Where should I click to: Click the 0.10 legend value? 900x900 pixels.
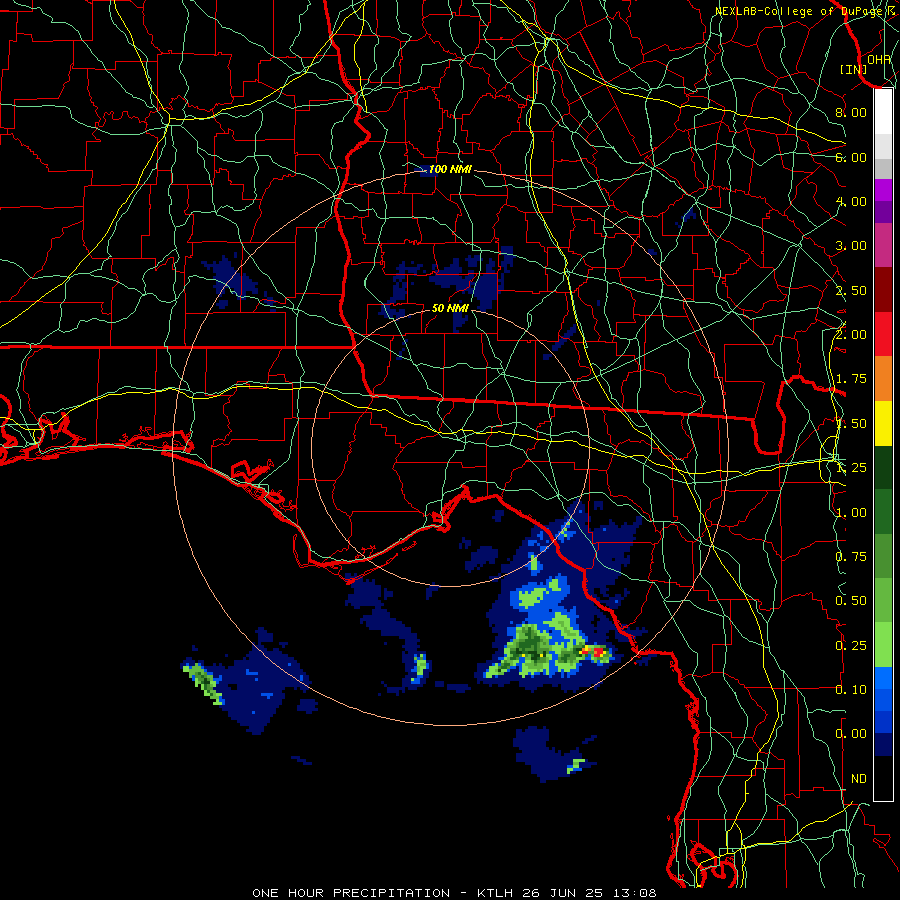pos(851,690)
